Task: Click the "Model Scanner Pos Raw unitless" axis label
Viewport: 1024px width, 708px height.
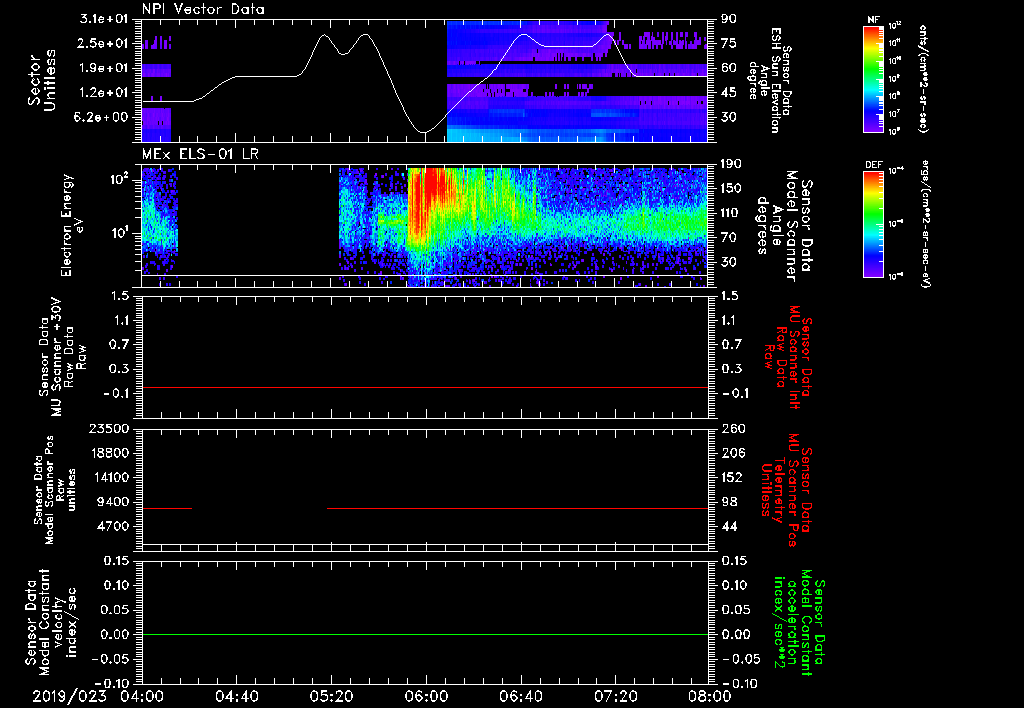Action: 55,489
